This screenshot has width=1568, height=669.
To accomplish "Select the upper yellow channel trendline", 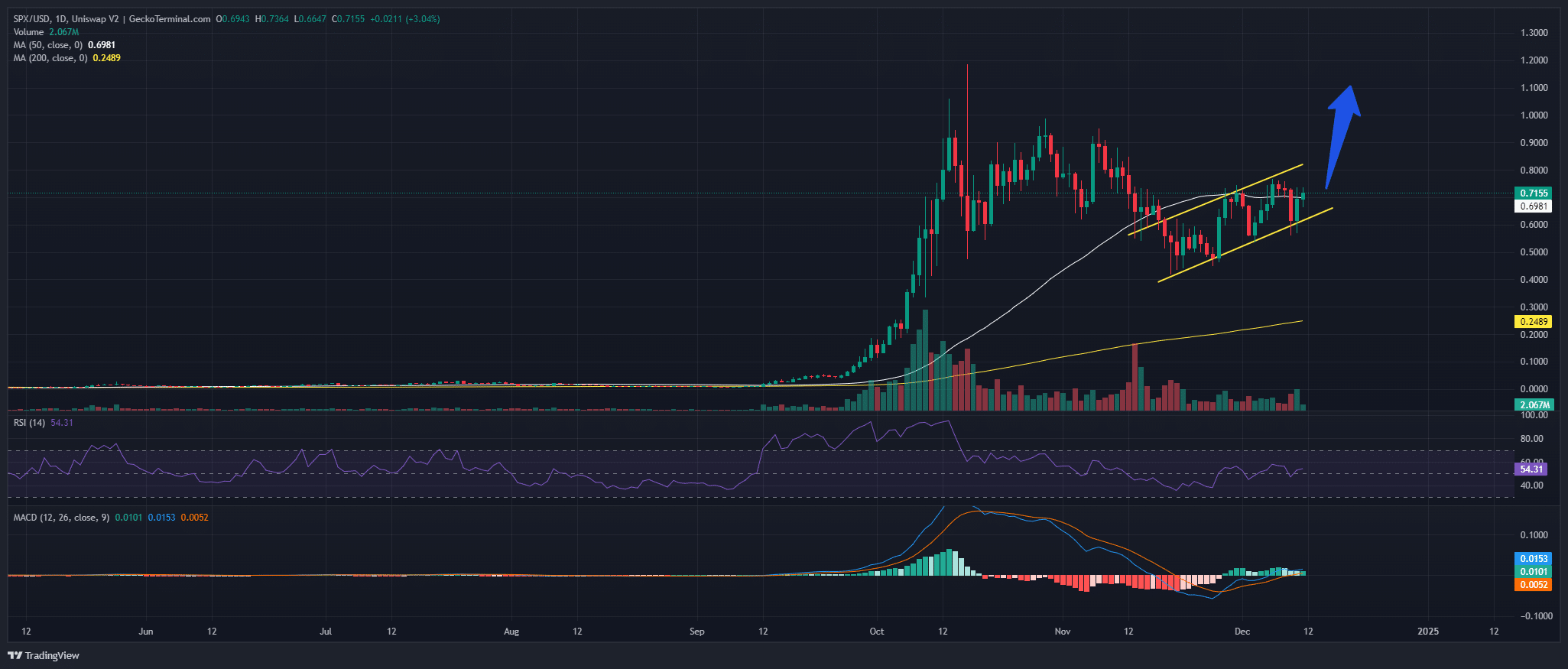I will pos(1216,200).
